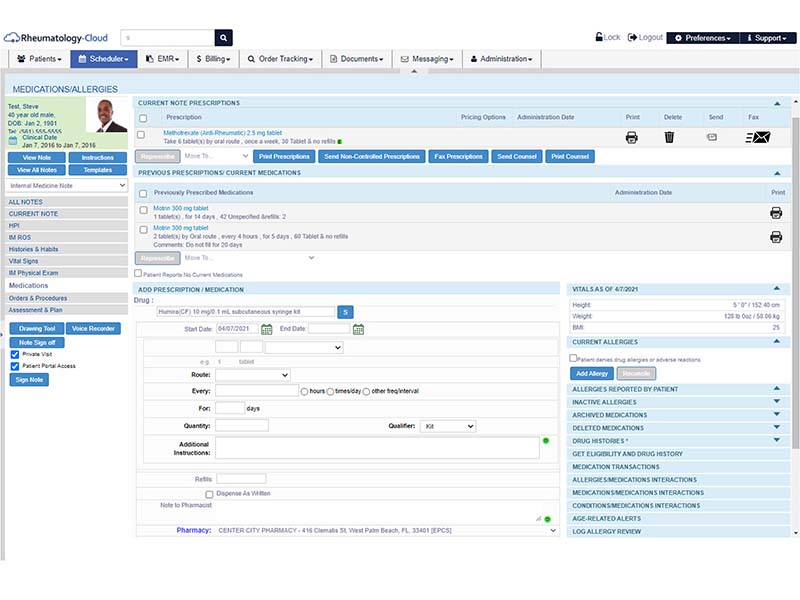Click the fax envelope icon for Methotrexate
The image size is (800, 600).
click(x=758, y=137)
